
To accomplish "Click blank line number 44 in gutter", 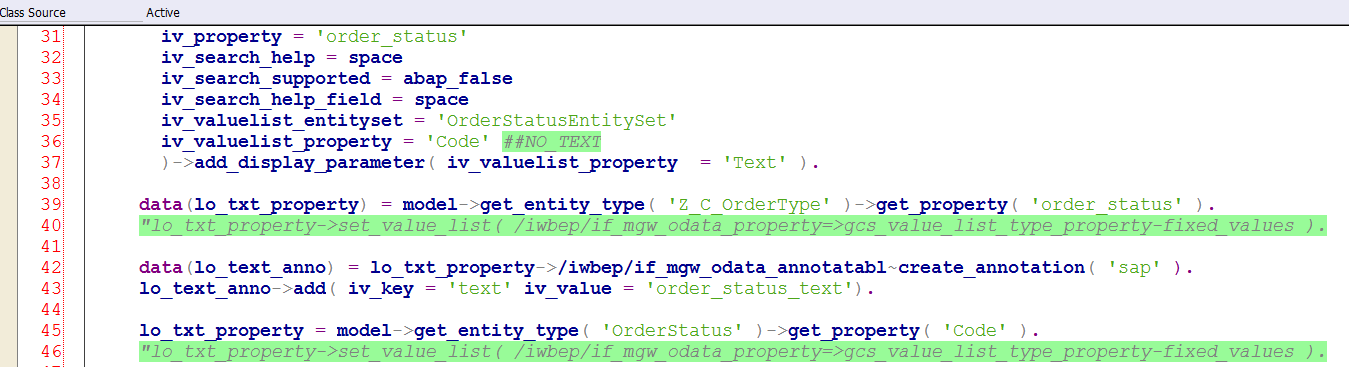I will [x=52, y=310].
